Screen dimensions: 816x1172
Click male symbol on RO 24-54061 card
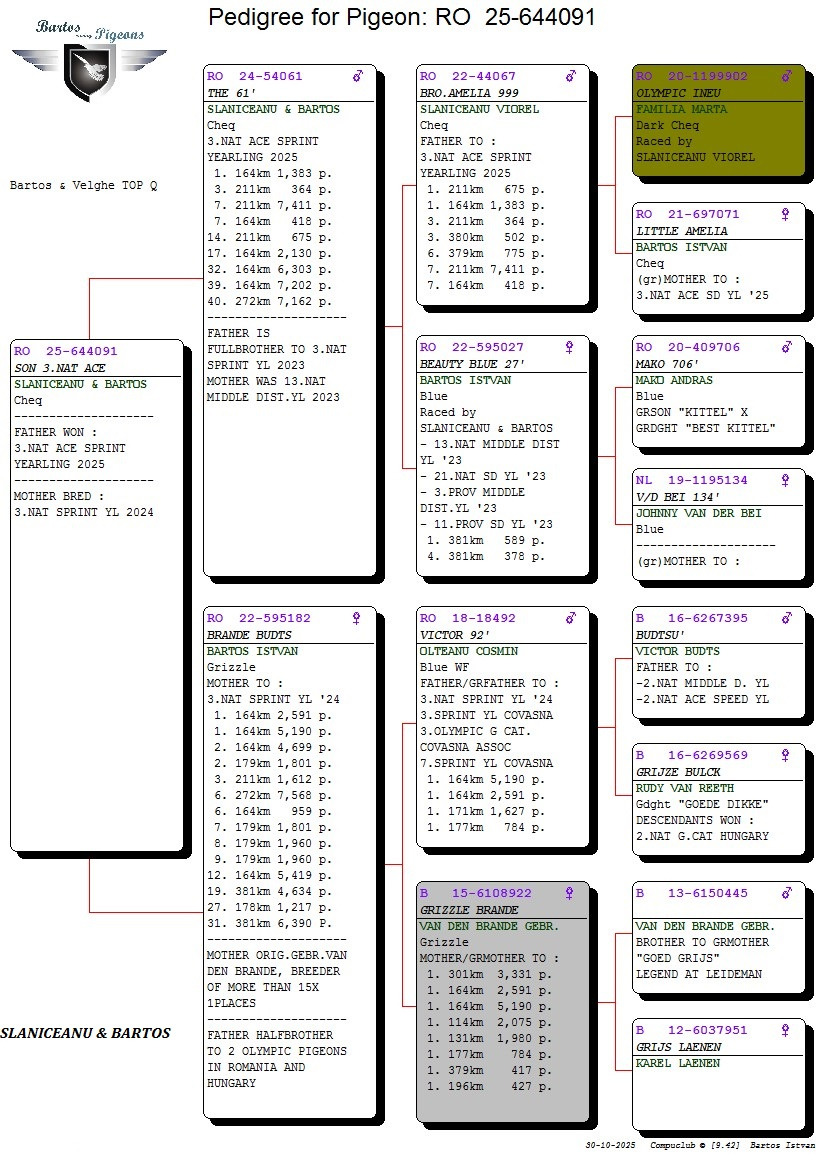coord(357,76)
